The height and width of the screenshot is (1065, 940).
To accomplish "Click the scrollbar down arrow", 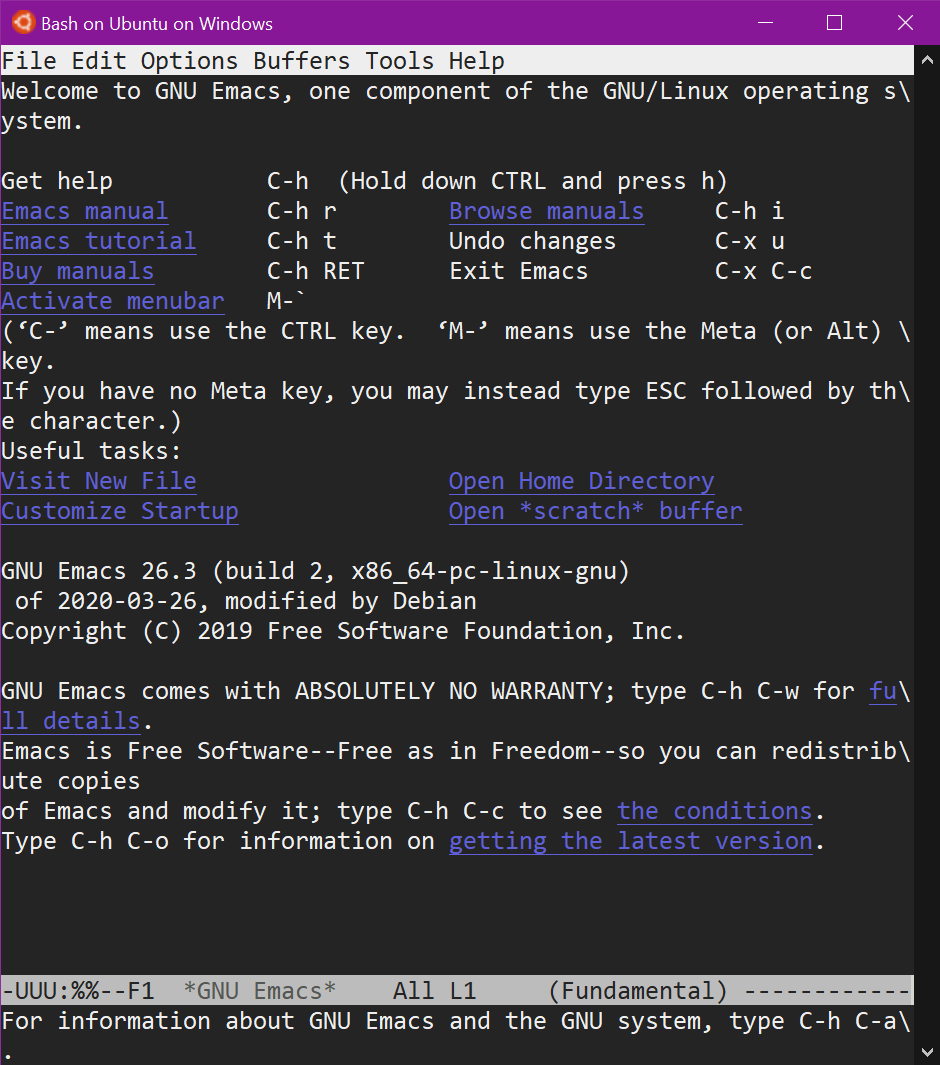I will pyautogui.click(x=927, y=1051).
